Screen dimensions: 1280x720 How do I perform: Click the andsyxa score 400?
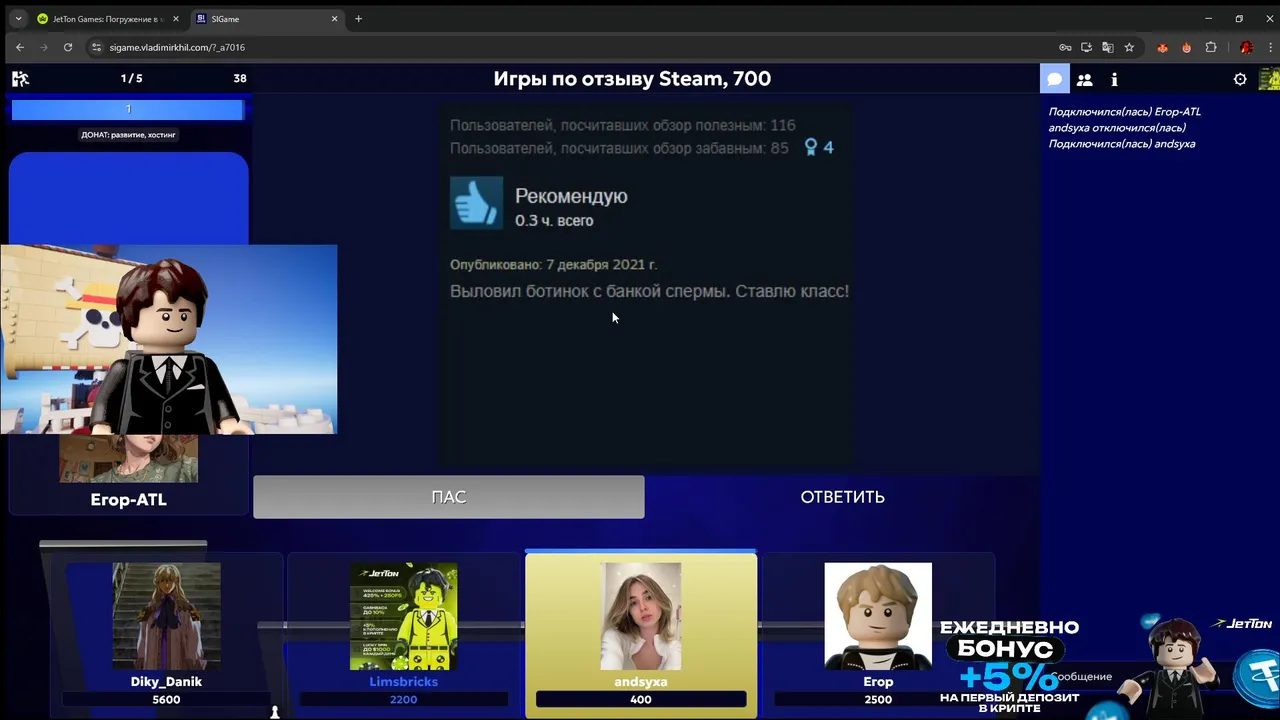pyautogui.click(x=641, y=699)
